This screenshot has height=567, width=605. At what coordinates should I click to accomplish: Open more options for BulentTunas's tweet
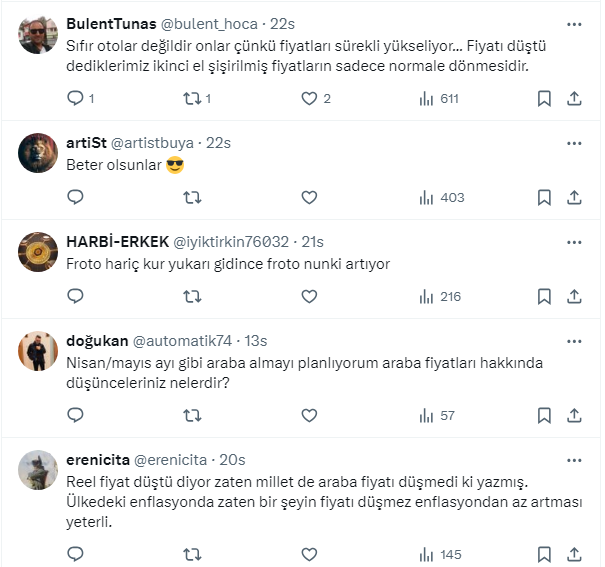pos(574,23)
